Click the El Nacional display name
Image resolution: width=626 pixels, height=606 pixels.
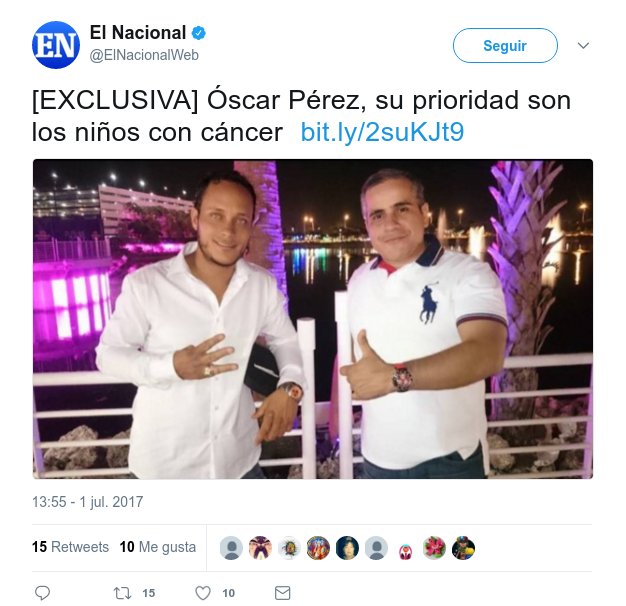coord(138,33)
